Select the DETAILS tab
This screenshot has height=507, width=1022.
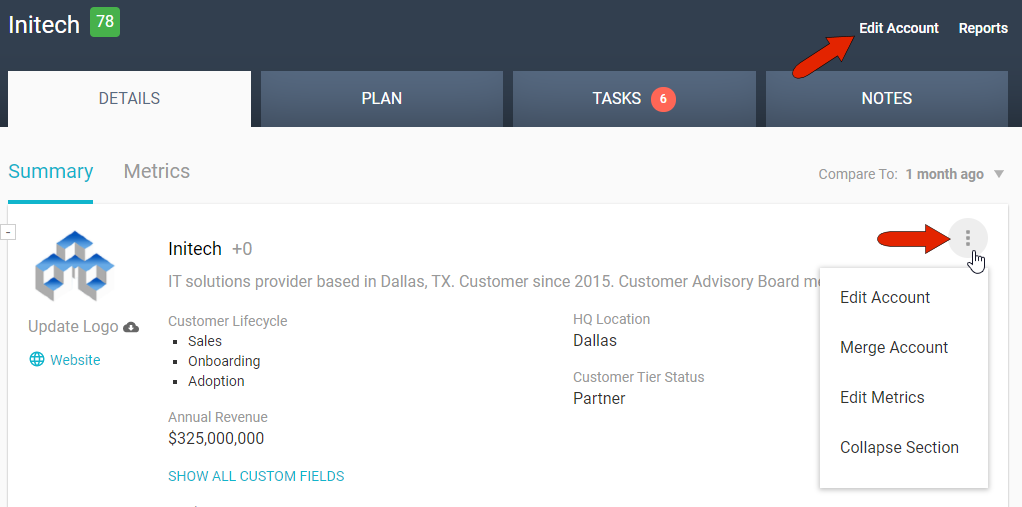pos(129,99)
